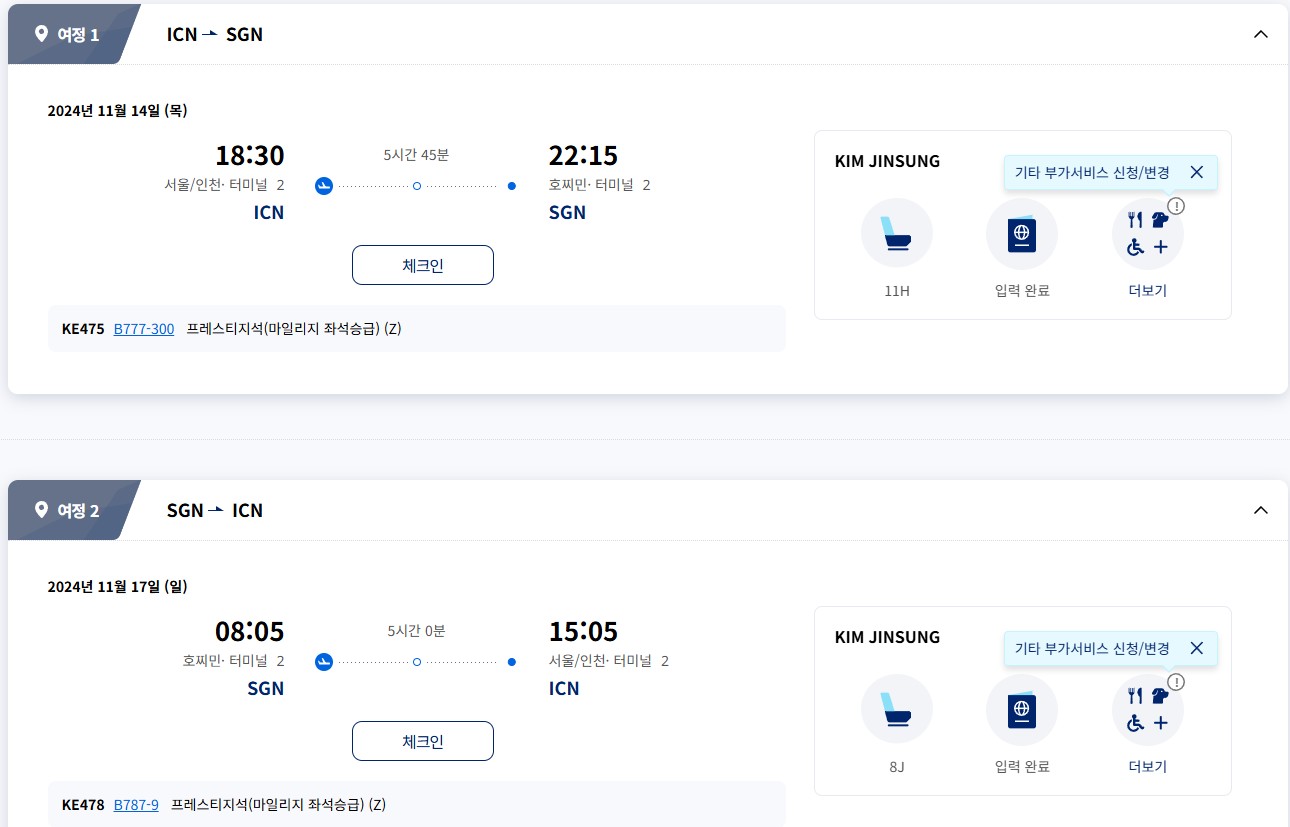
Task: Open the B787-9 aircraft link
Action: [x=136, y=805]
